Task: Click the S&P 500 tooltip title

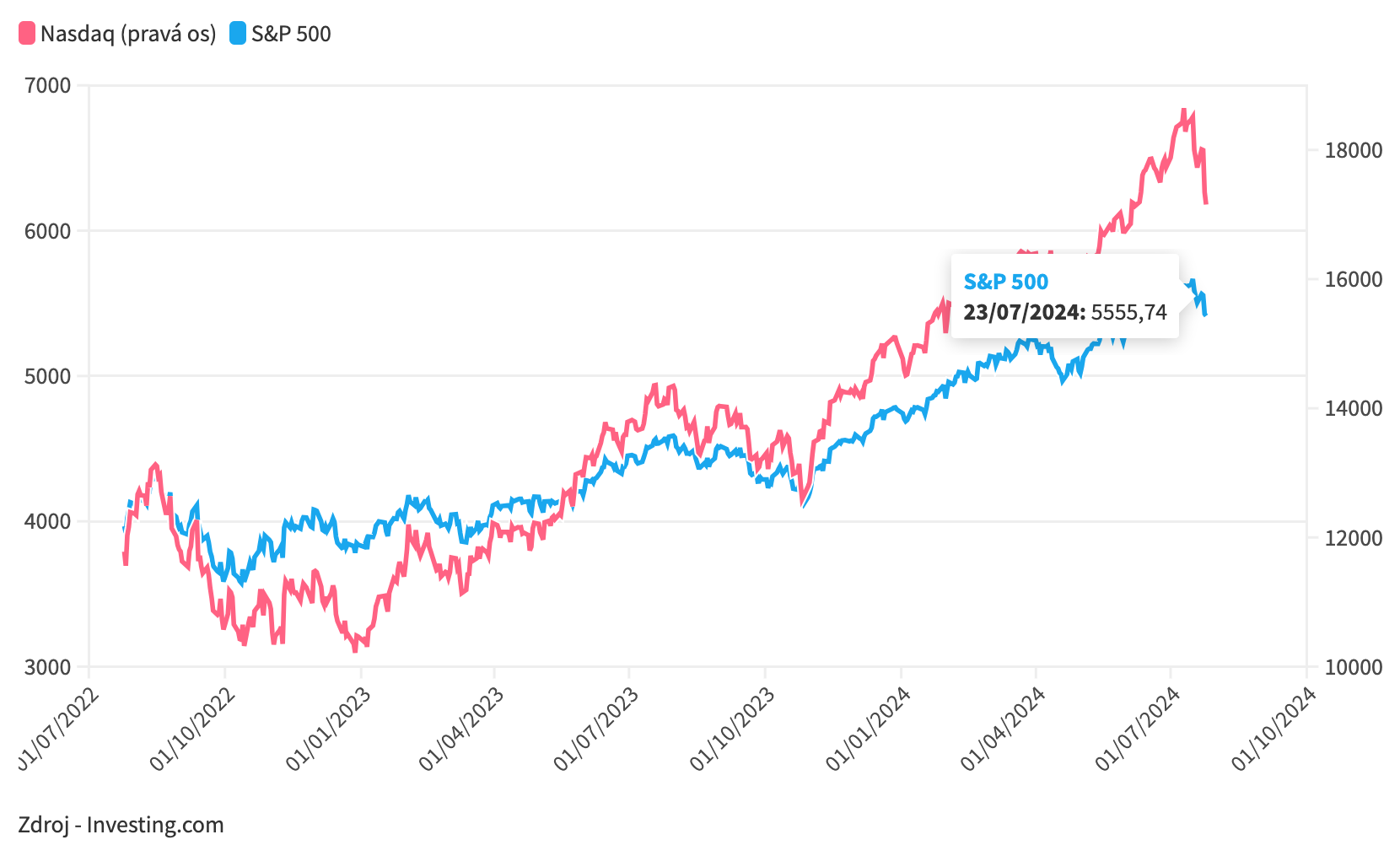Action: point(1005,282)
